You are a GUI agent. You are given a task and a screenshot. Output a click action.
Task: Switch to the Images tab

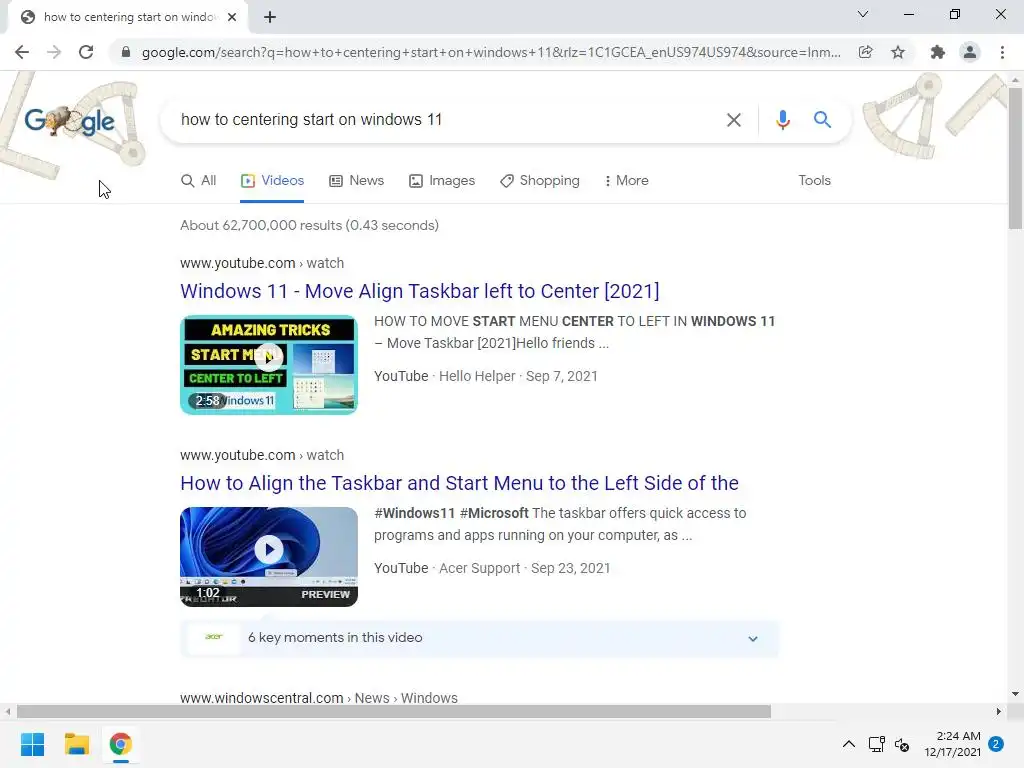tap(442, 181)
